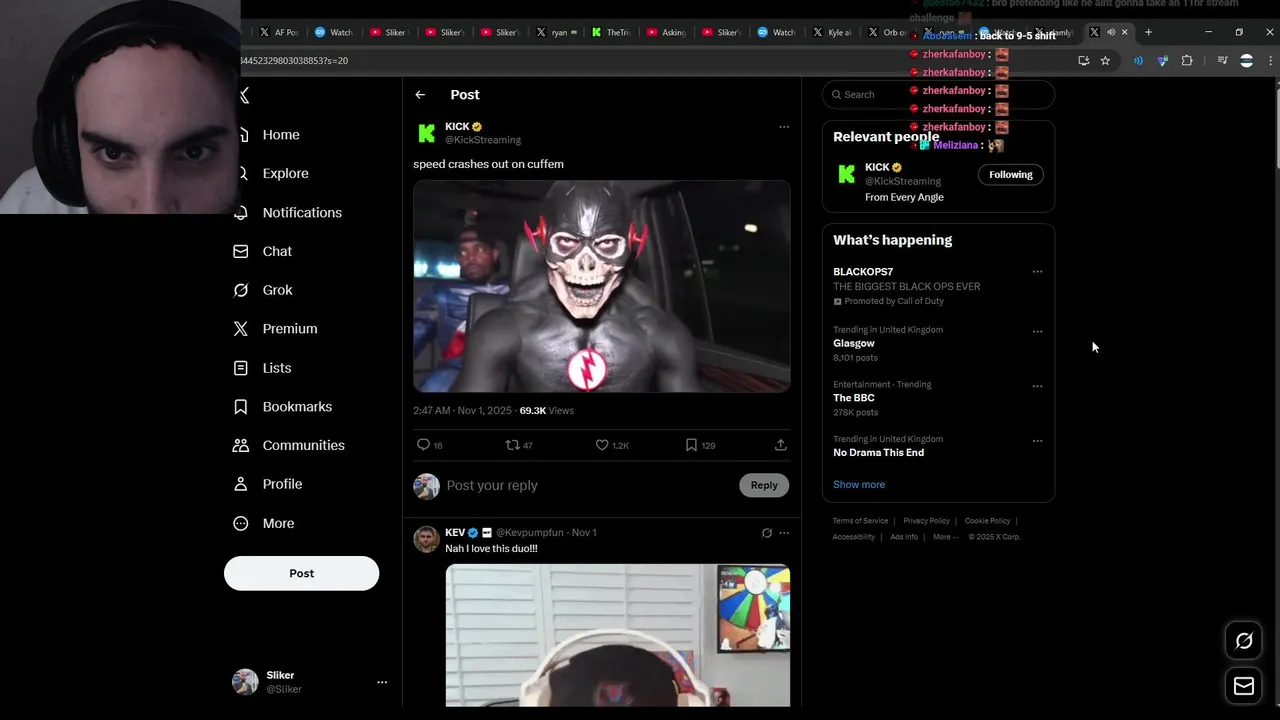The width and height of the screenshot is (1280, 720).
Task: Click the Grok sidebar icon
Action: [241, 290]
